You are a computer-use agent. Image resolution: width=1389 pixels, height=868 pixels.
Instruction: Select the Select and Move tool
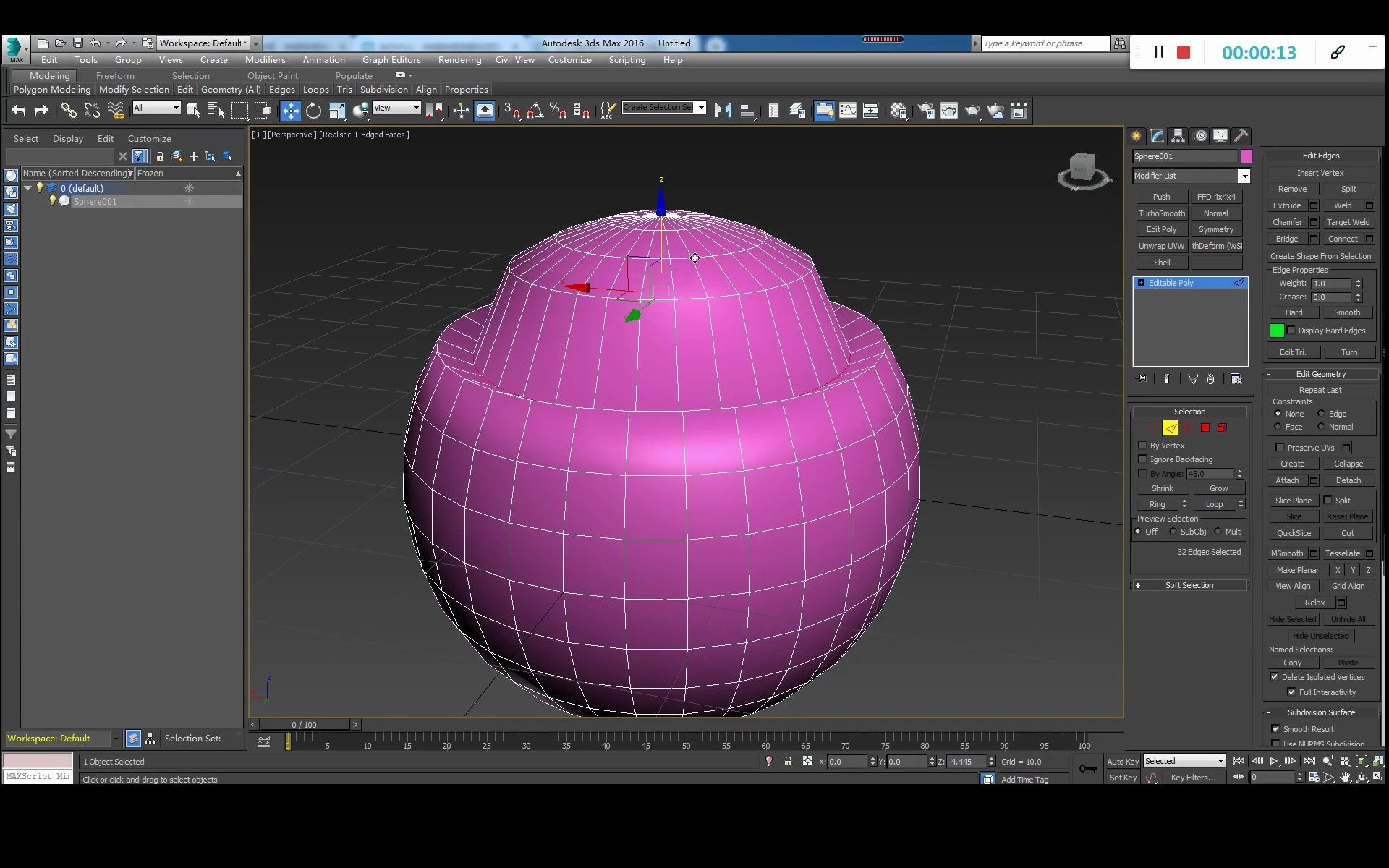pyautogui.click(x=290, y=111)
